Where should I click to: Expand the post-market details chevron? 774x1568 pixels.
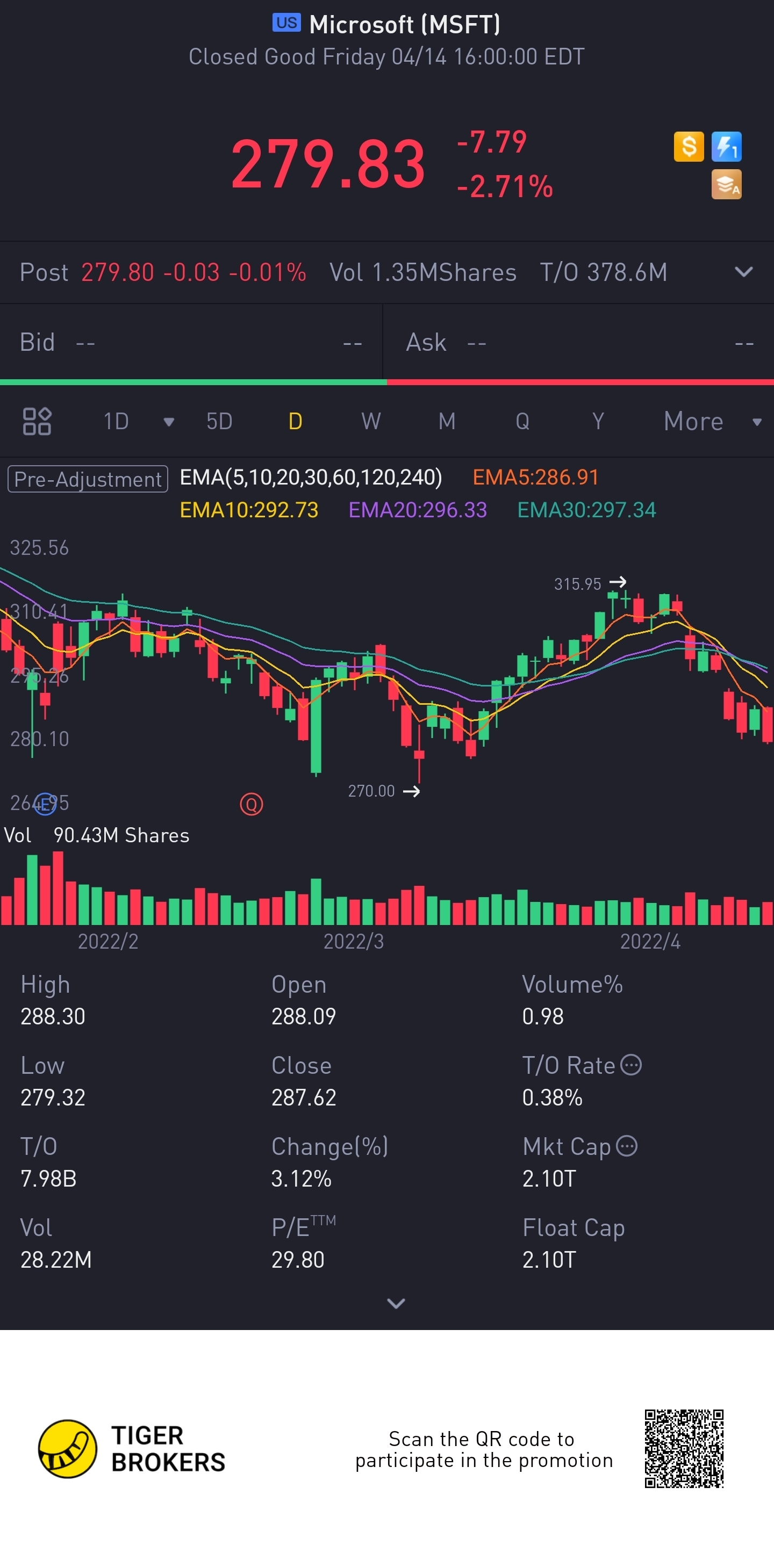coord(743,272)
